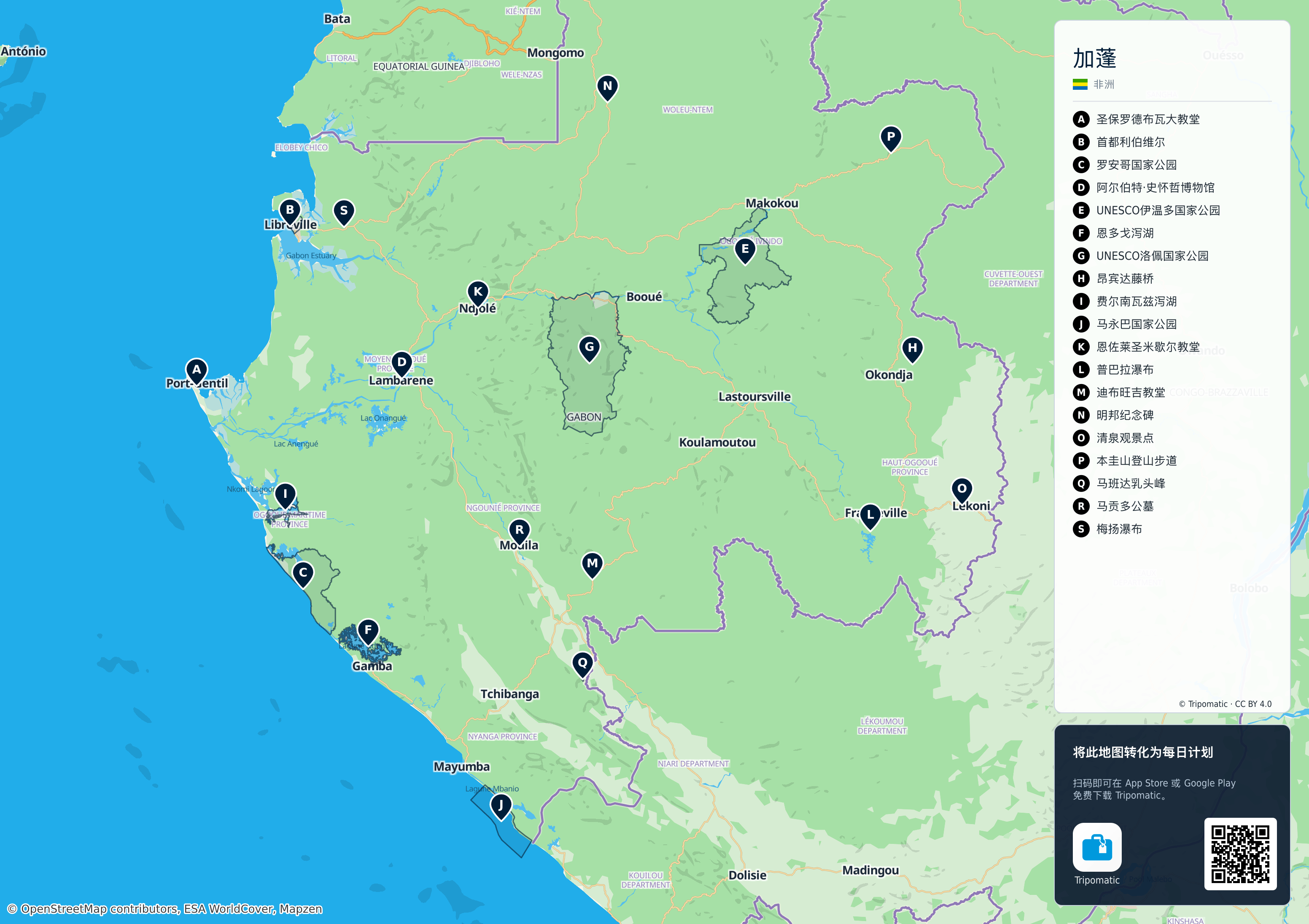Open map pin Q near Tchibanga border
The height and width of the screenshot is (924, 1309).
(x=582, y=665)
